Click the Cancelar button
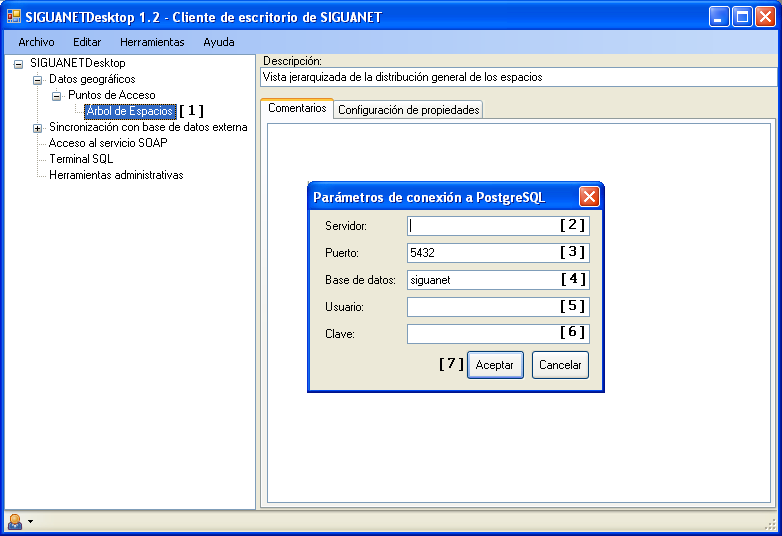Viewport: 782px width, 536px height. pyautogui.click(x=560, y=365)
